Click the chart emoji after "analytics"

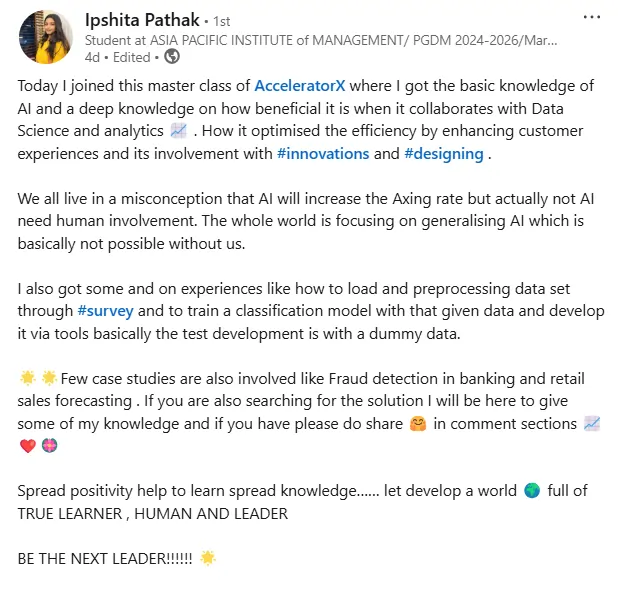[179, 132]
